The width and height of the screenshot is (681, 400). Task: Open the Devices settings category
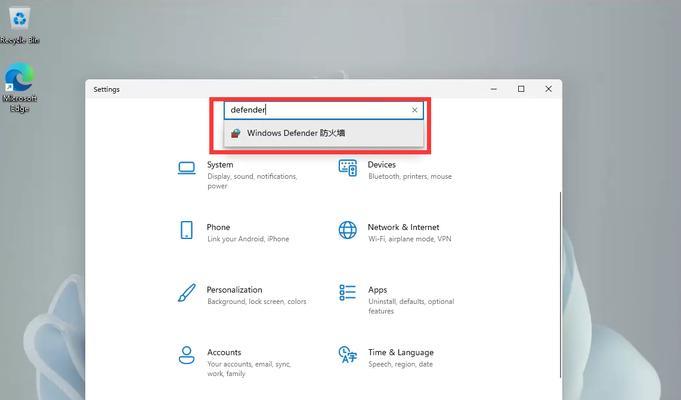pyautogui.click(x=395, y=170)
